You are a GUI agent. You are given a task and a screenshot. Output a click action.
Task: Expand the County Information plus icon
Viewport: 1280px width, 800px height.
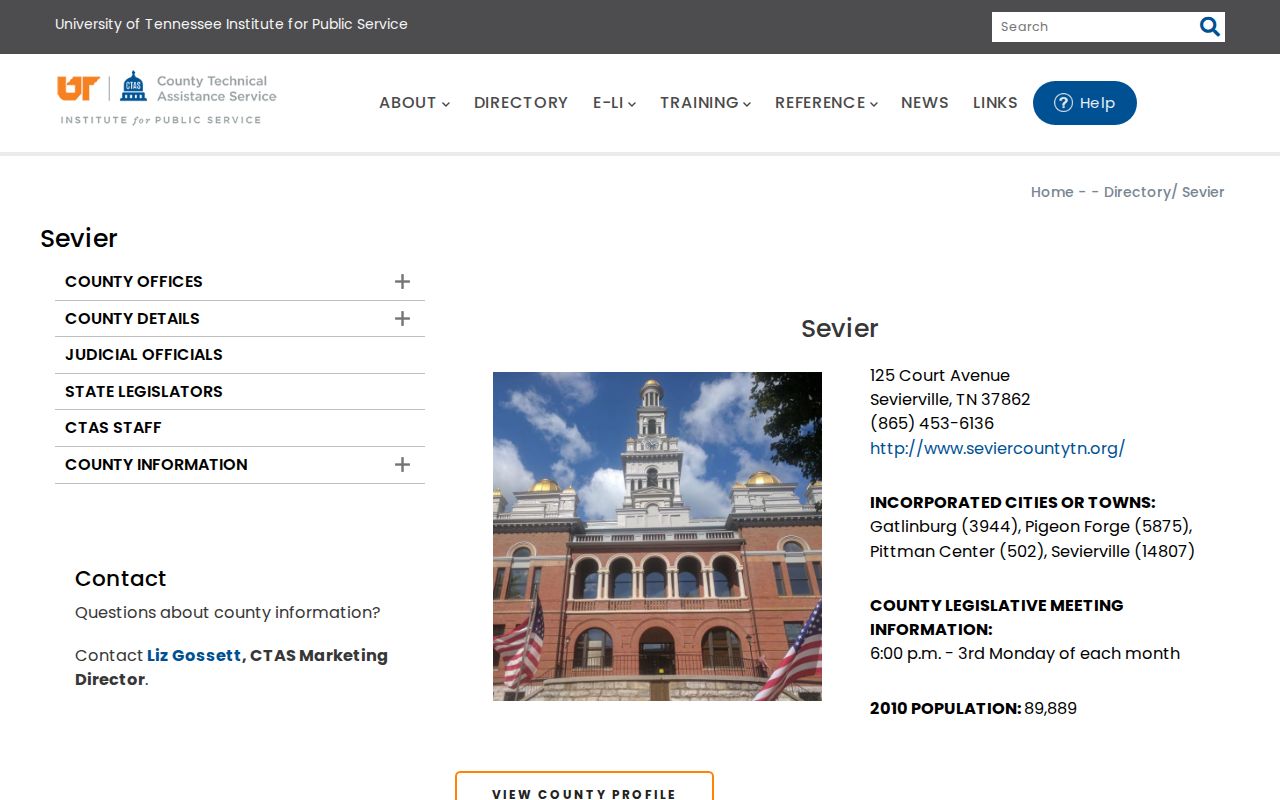coord(402,464)
